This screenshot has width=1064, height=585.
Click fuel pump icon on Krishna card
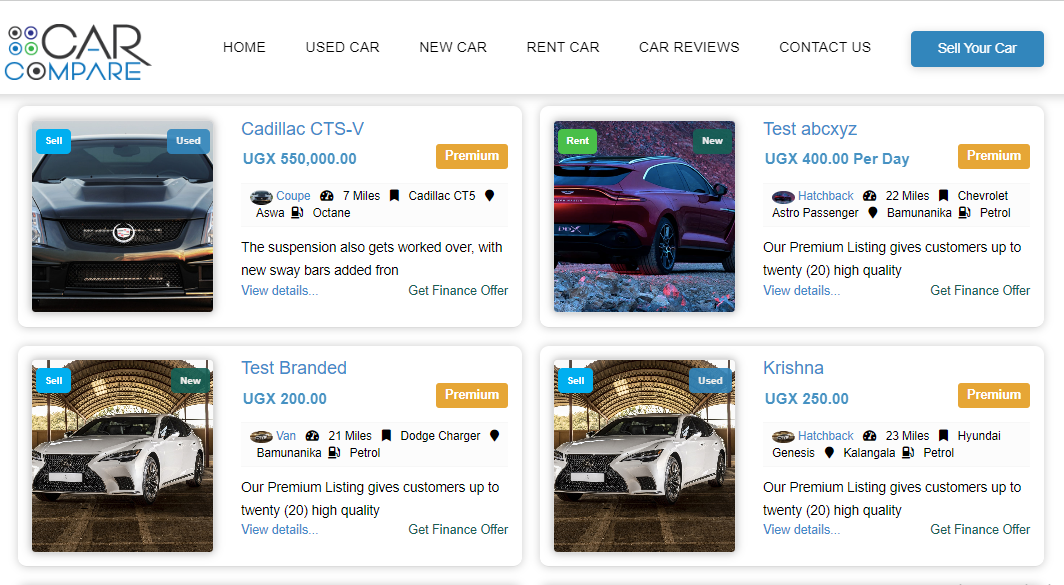click(908, 453)
